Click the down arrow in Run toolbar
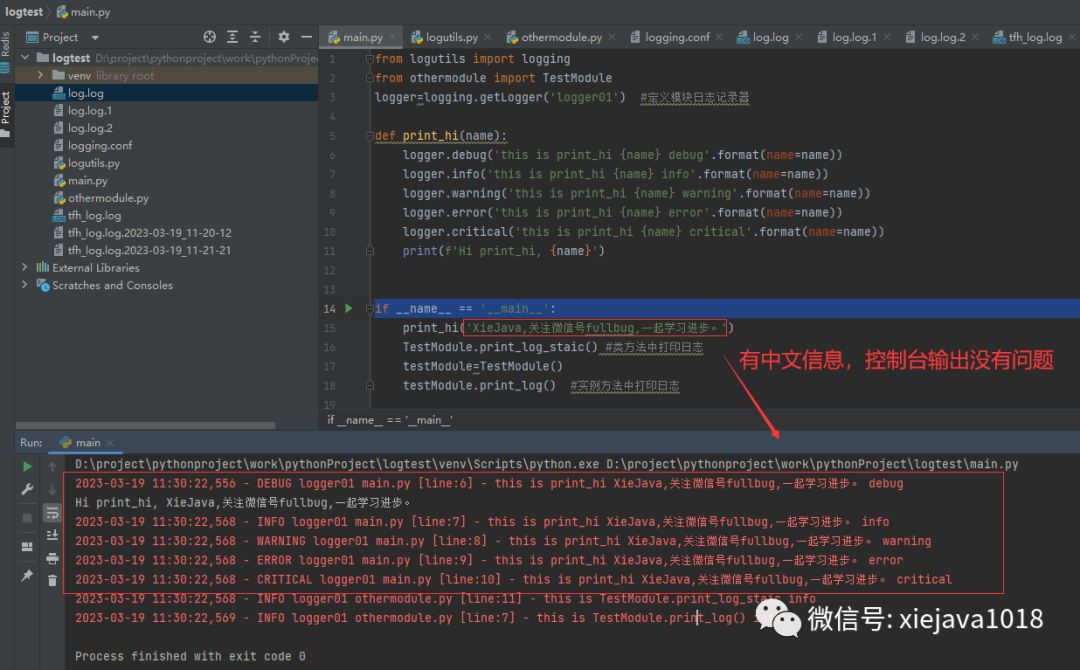The height and width of the screenshot is (670, 1080). coord(52,490)
